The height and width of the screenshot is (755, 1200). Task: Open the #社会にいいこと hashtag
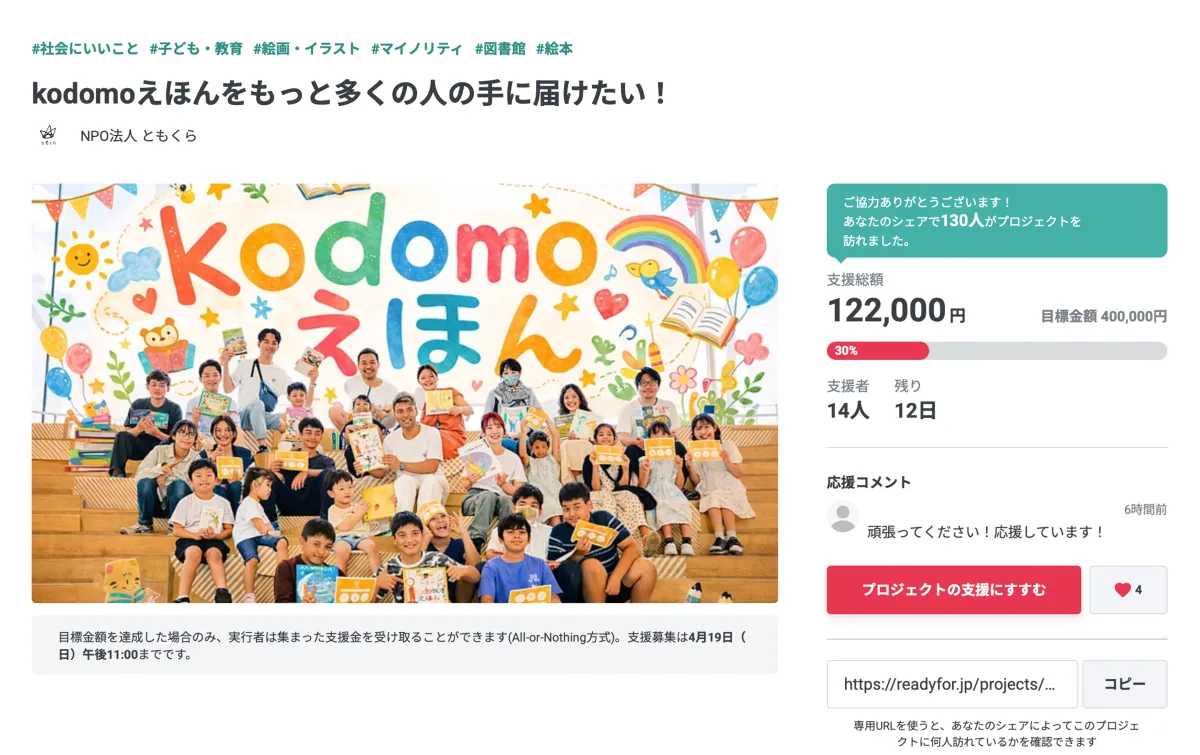[85, 48]
